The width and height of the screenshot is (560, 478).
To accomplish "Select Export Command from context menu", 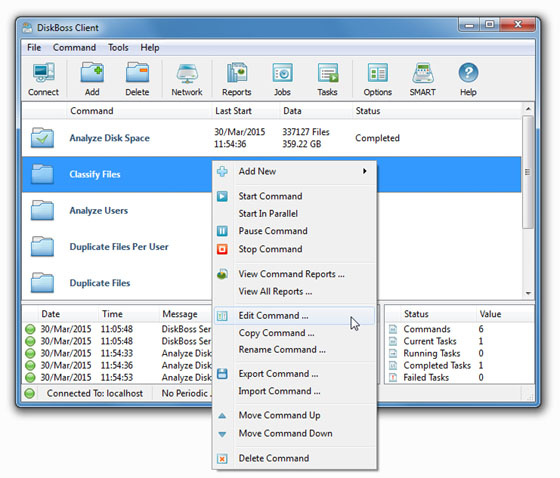I will point(295,374).
